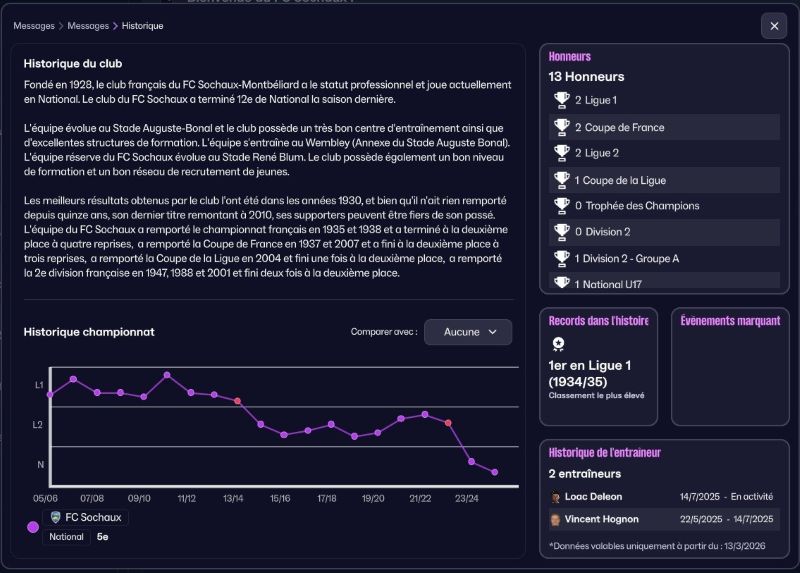Click the record medal icon
Image resolution: width=800 pixels, height=573 pixels.
[x=557, y=344]
